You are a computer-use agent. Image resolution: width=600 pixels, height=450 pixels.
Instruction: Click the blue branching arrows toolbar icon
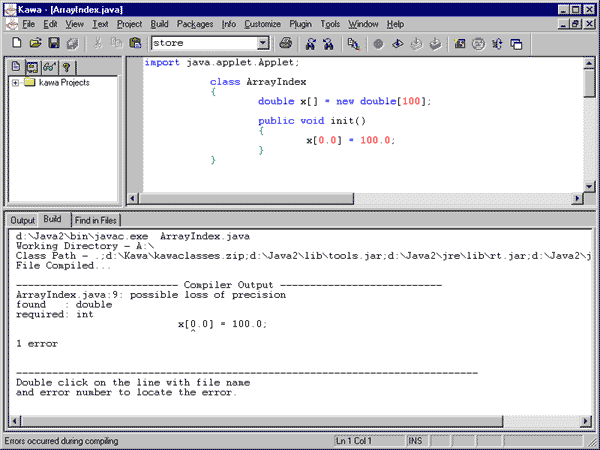coord(497,44)
